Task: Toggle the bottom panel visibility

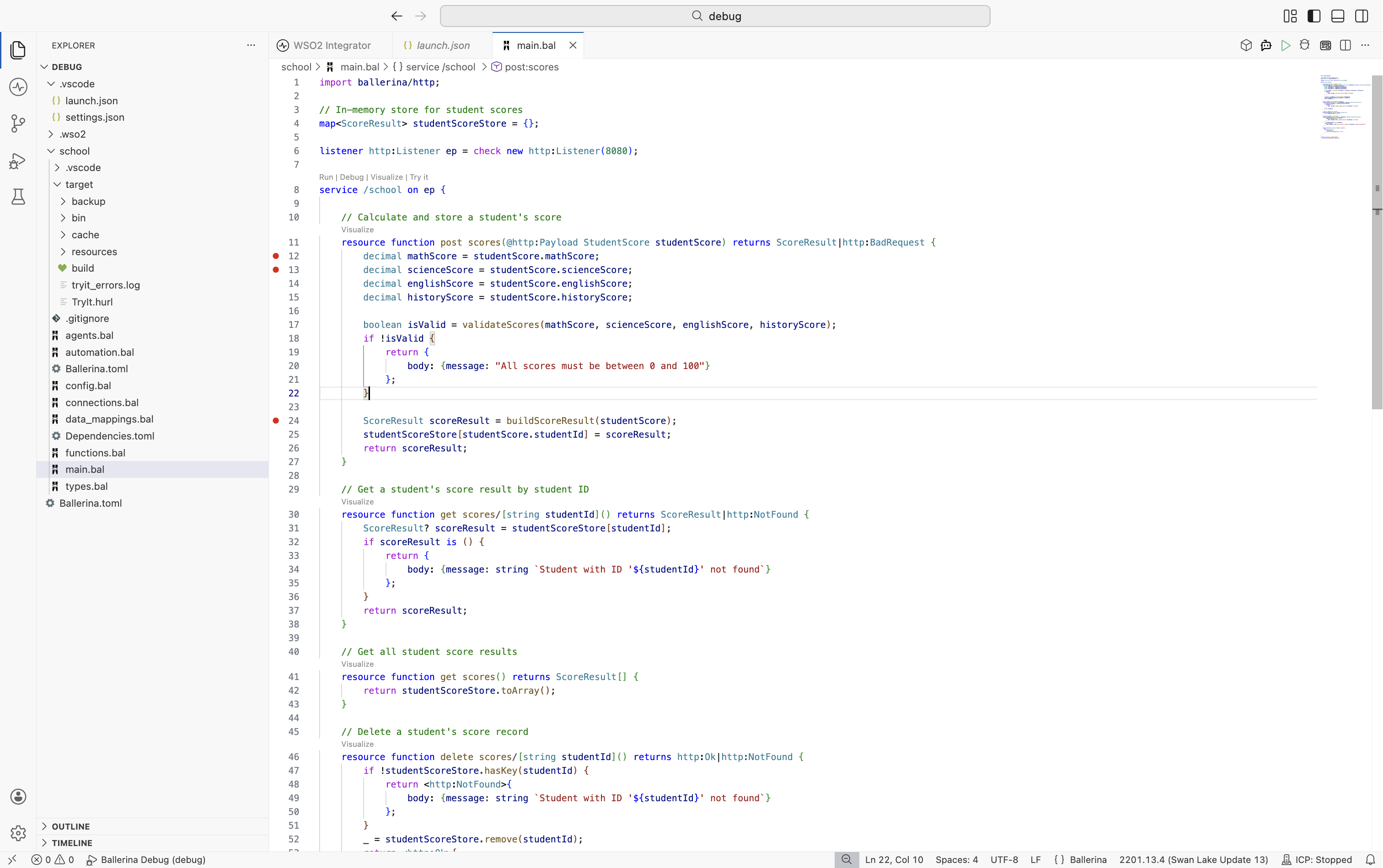Action: [x=1338, y=16]
